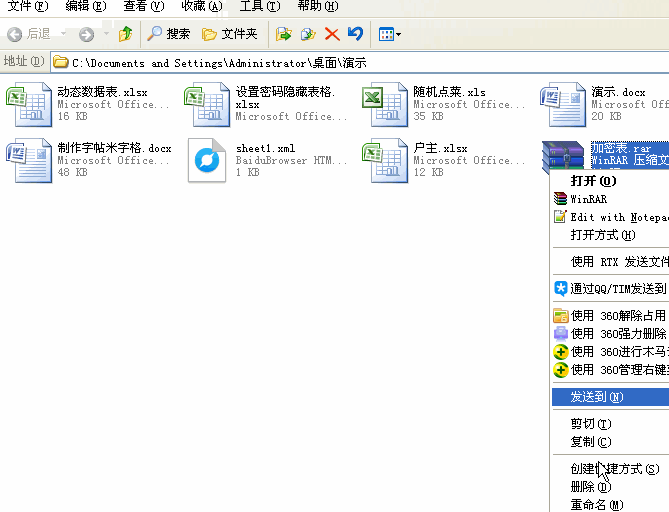The height and width of the screenshot is (512, 669).
Task: Choose 创建快捷方式(S) in context menu
Action: tap(611, 469)
